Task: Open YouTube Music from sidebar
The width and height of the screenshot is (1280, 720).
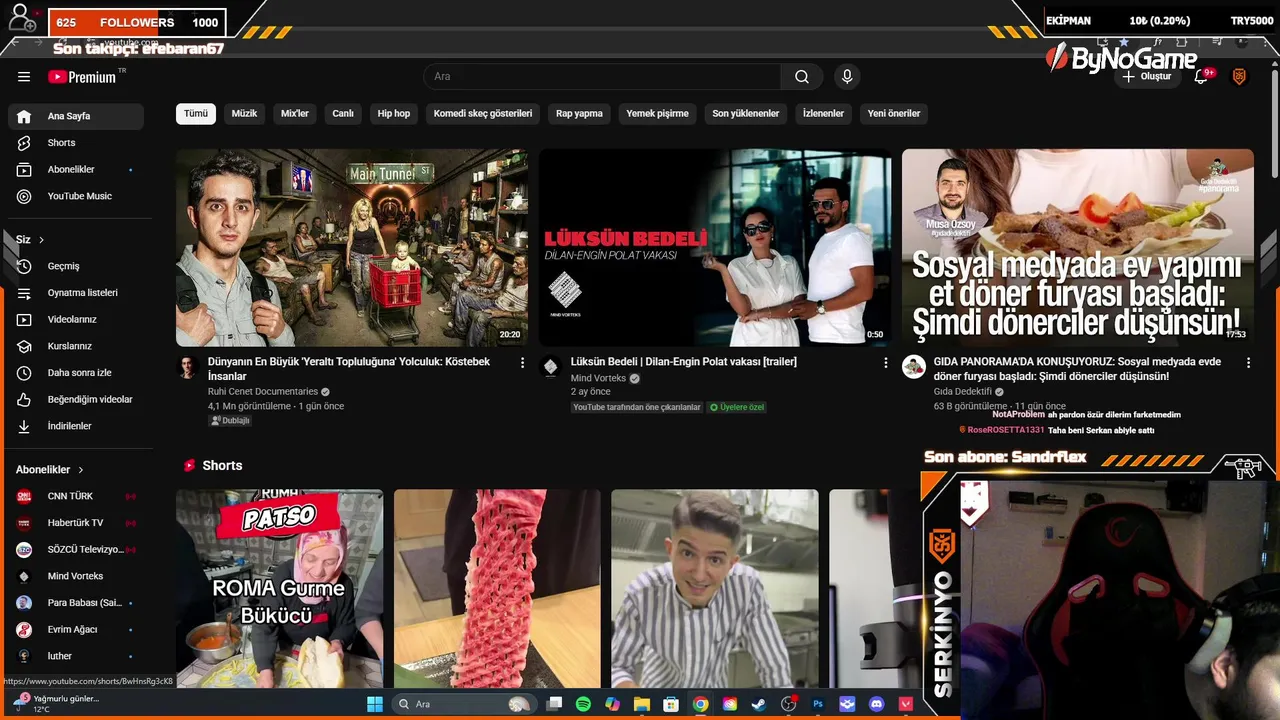Action: tap(76, 196)
